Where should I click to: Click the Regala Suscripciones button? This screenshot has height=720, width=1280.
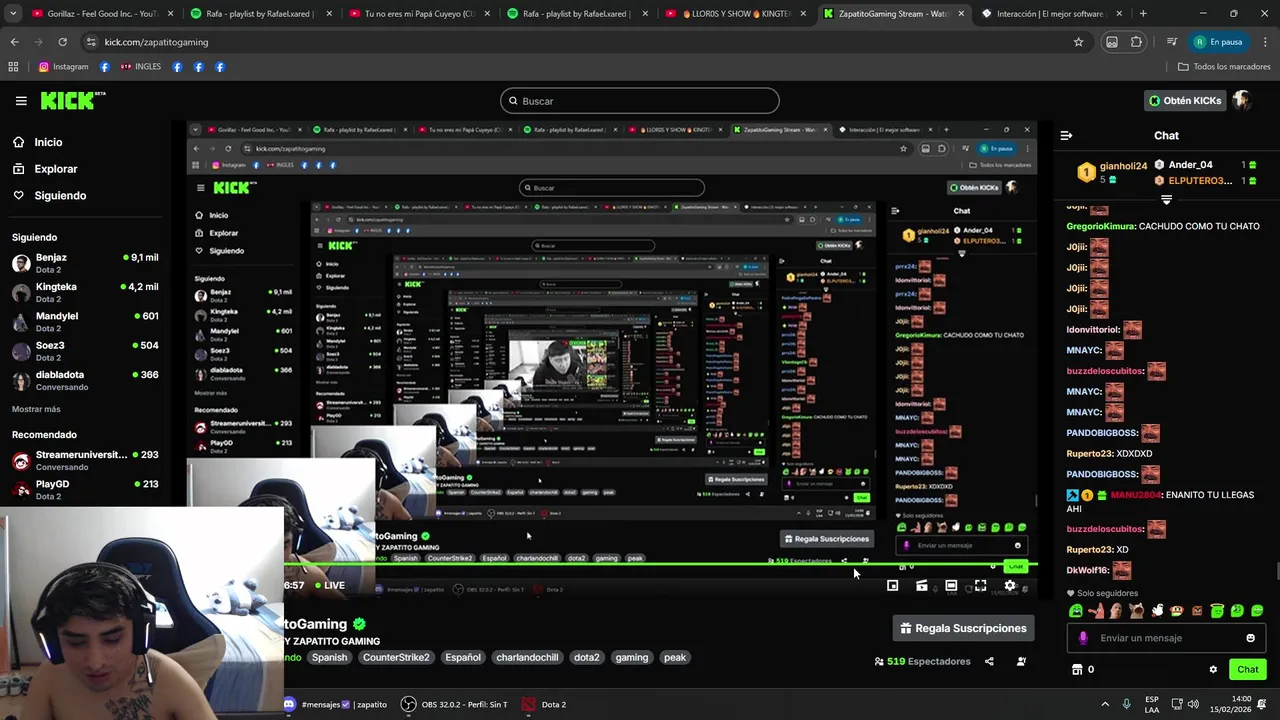[963, 628]
